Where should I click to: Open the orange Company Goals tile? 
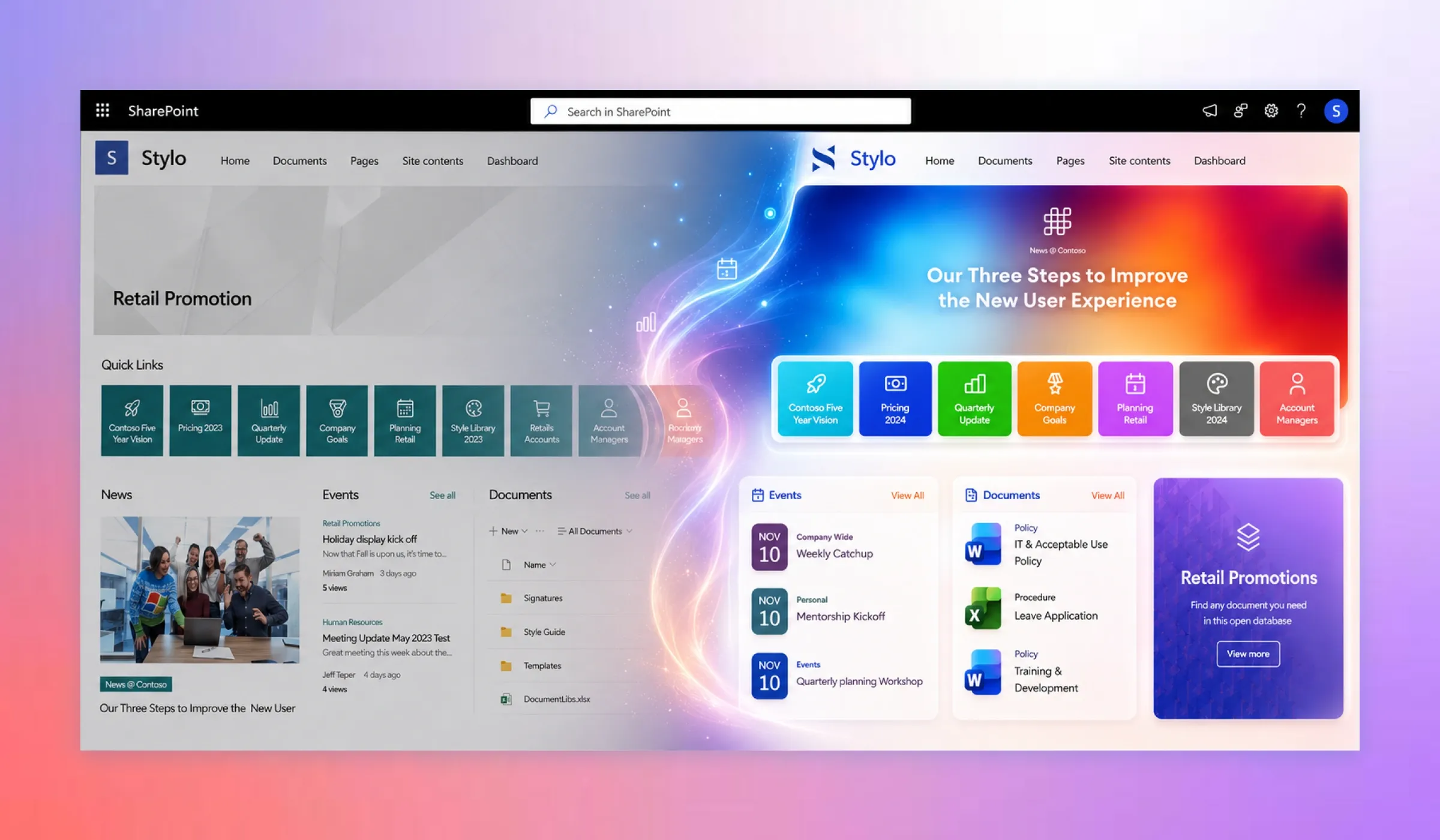pyautogui.click(x=1055, y=398)
